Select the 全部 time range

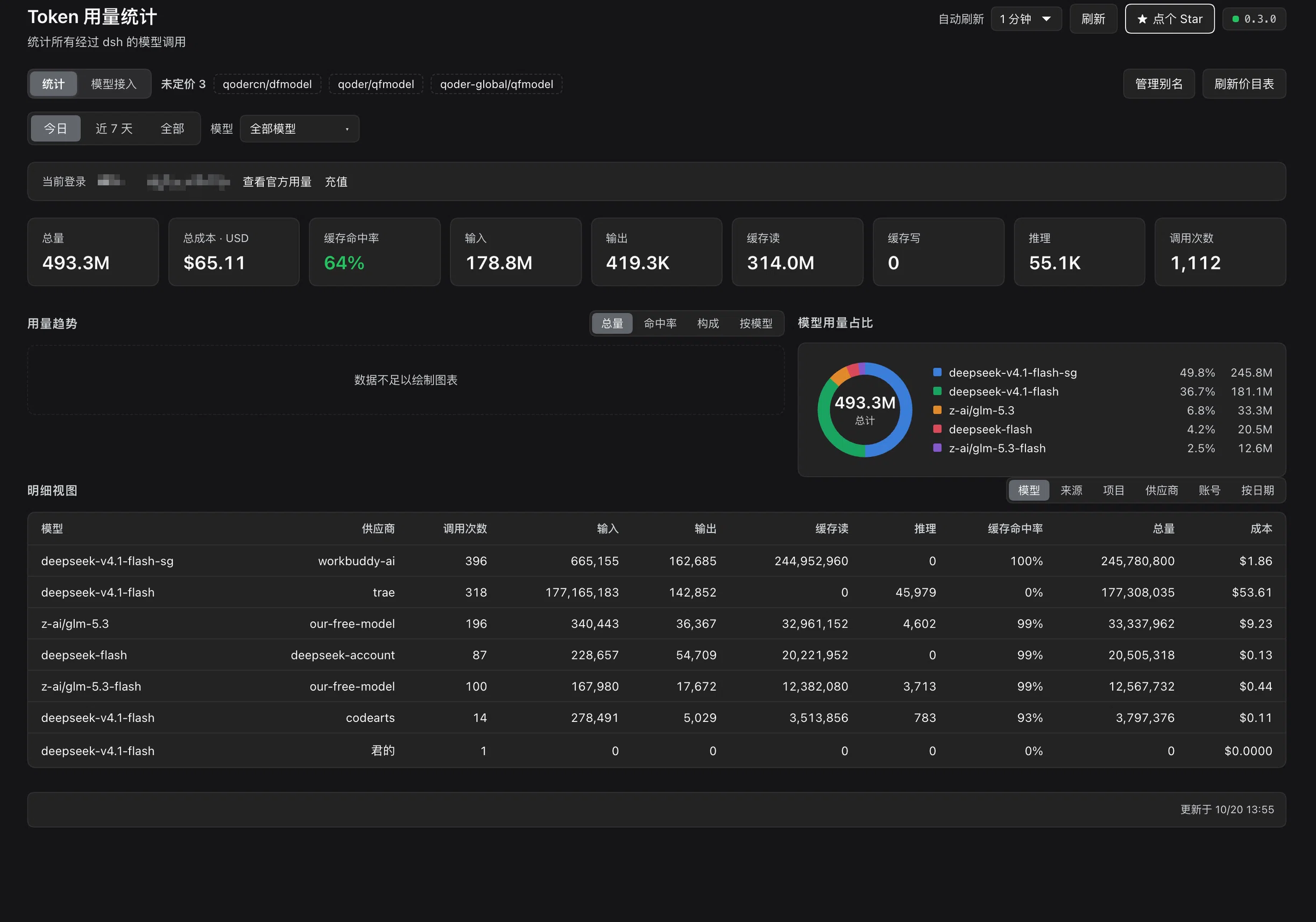172,129
